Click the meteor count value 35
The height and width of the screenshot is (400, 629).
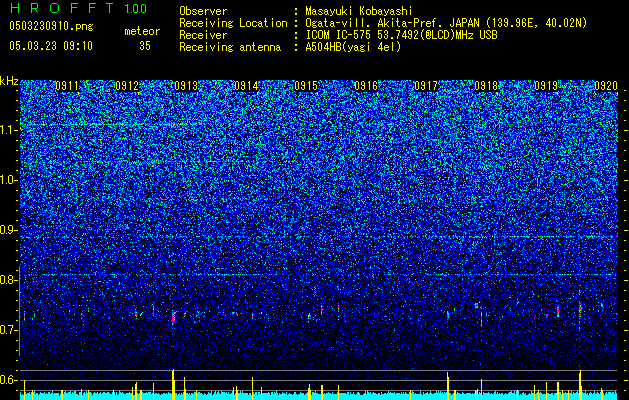(145, 46)
